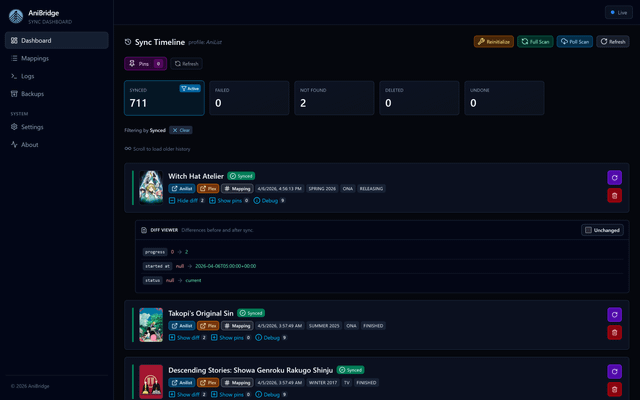The image size is (640, 400).
Task: Click the red trash icon for Takopi's Original Sin
Action: pos(614,332)
